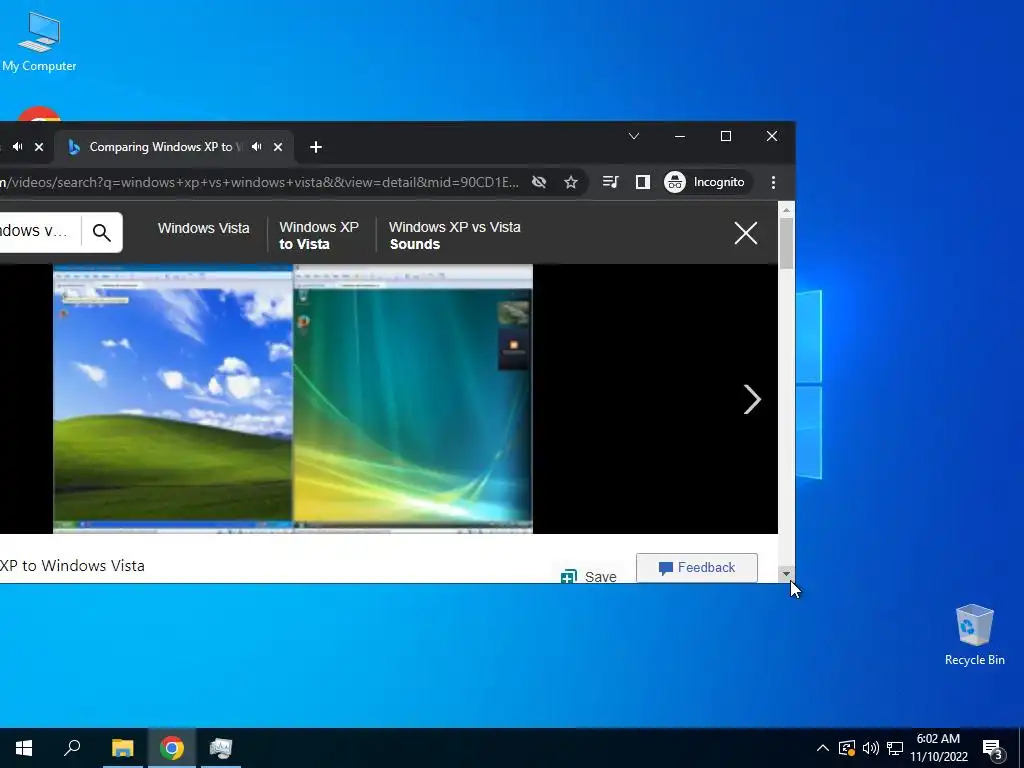
Task: Show hidden system tray icons
Action: point(823,748)
